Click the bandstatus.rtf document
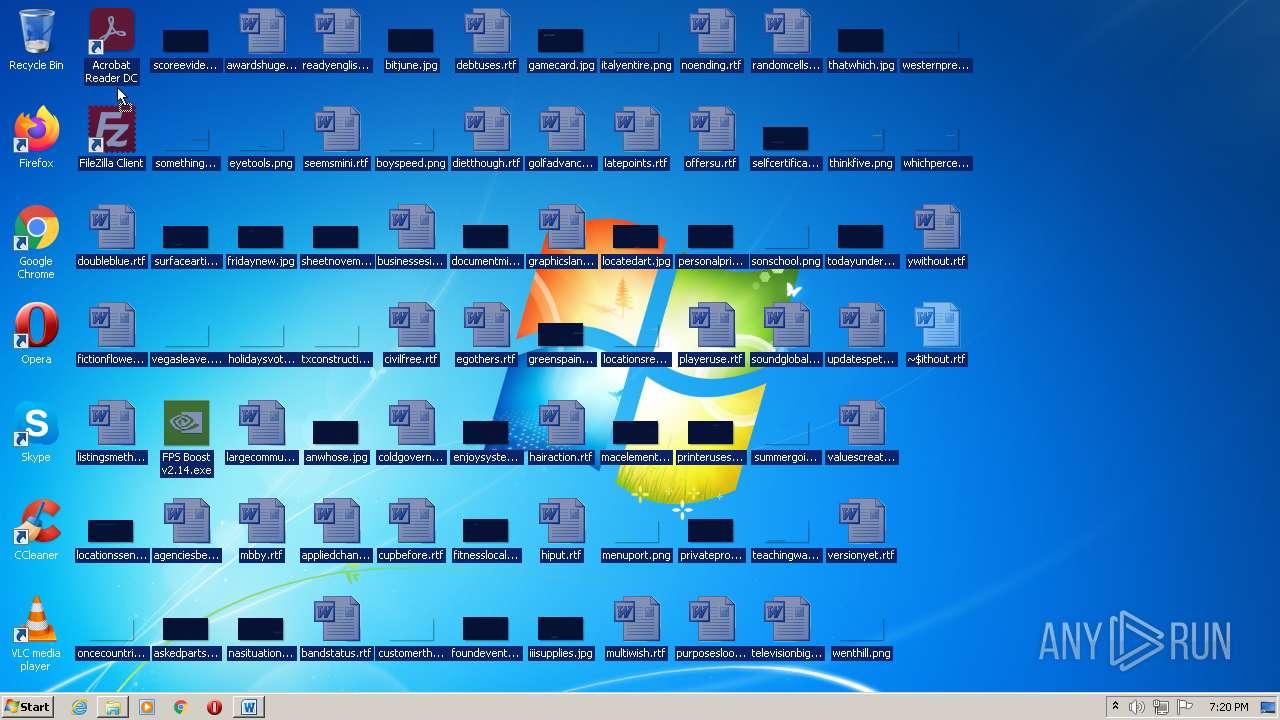The height and width of the screenshot is (720, 1280). [x=336, y=628]
